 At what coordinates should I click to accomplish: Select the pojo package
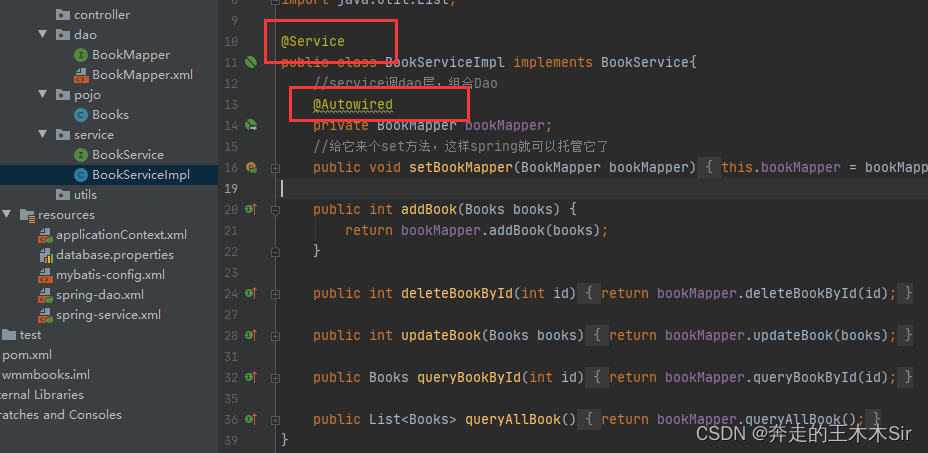pyautogui.click(x=87, y=95)
